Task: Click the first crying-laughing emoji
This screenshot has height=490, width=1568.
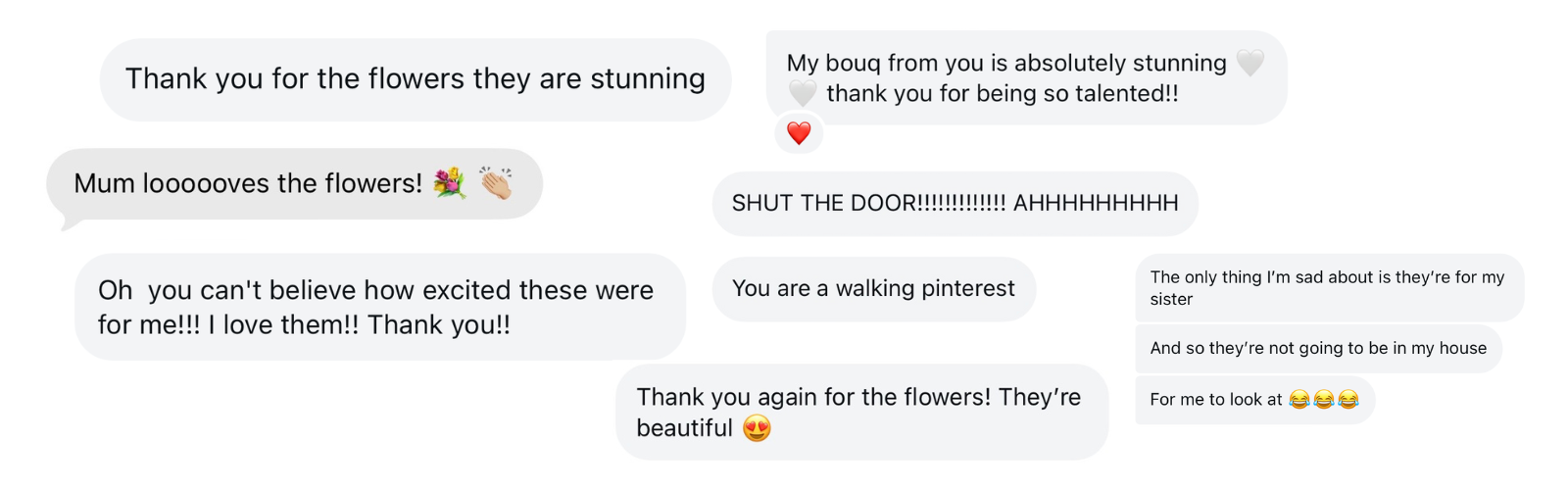Action: pos(1299,400)
